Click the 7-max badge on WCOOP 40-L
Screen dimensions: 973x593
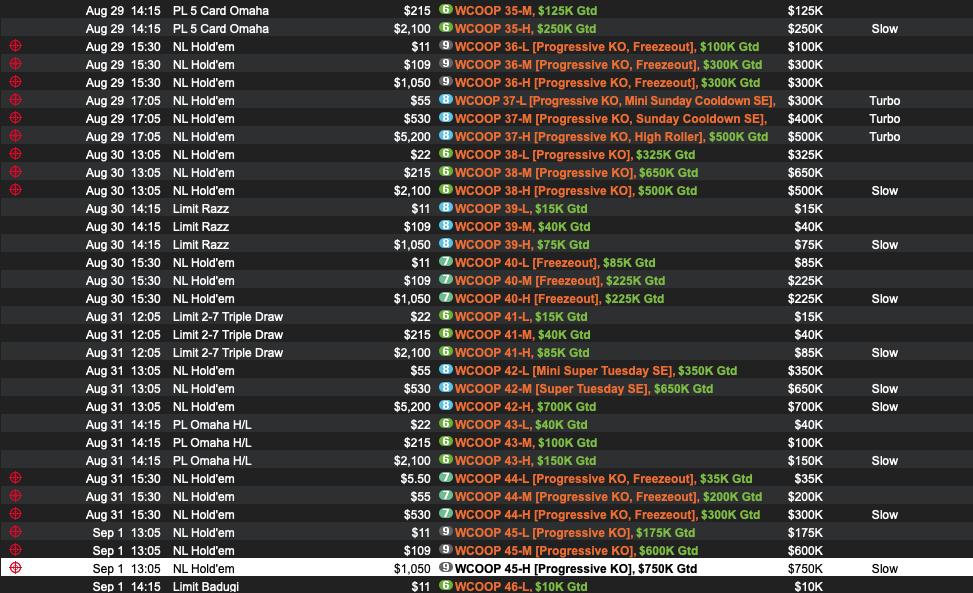coord(446,261)
